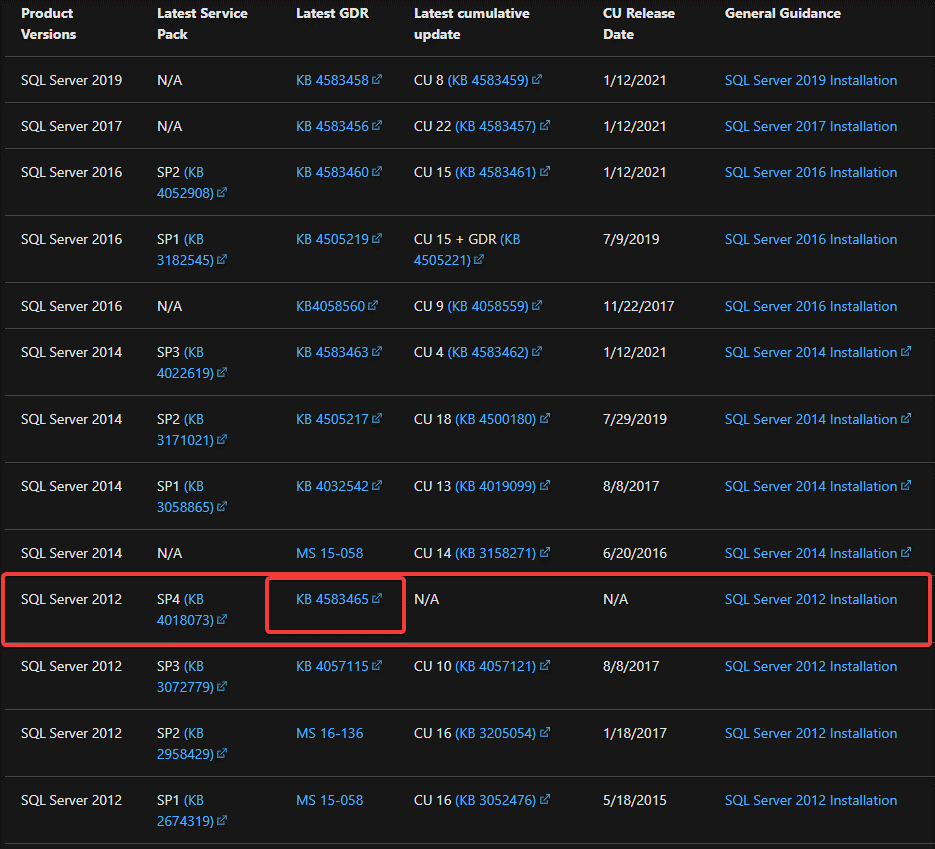Open the CU 16 KB 3205054 link
Screen dimensions: 935x849
coord(496,733)
